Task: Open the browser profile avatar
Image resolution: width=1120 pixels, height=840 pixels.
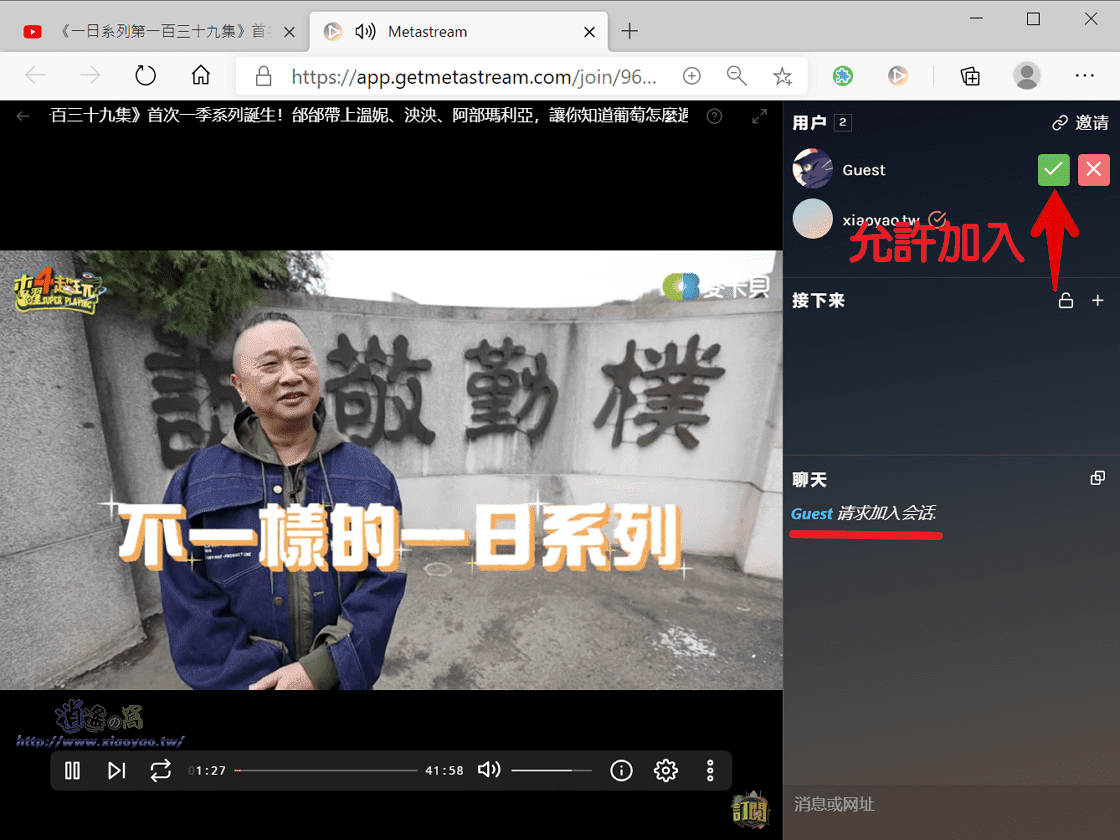Action: (1026, 76)
